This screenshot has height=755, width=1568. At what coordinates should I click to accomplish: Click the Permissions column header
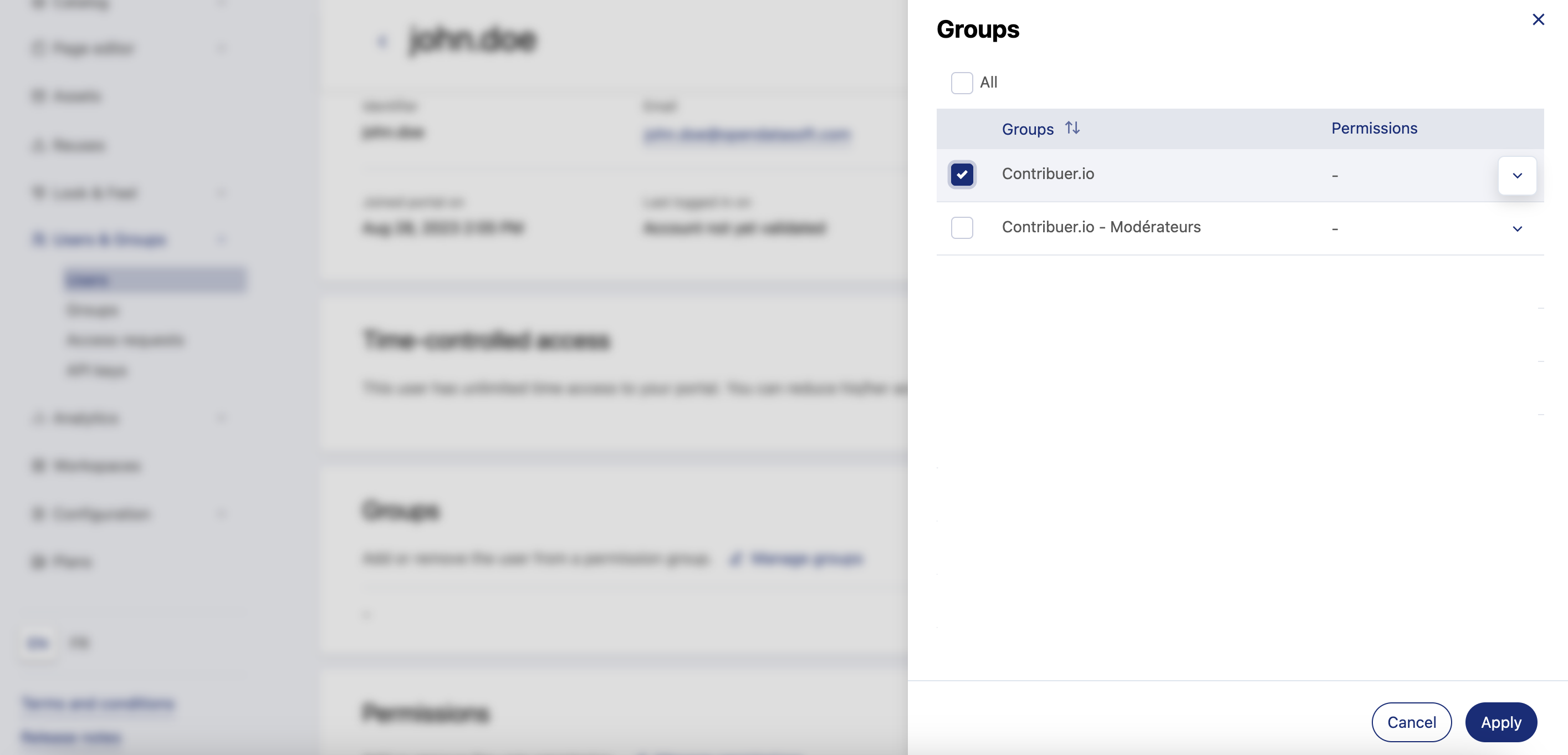[1373, 129]
